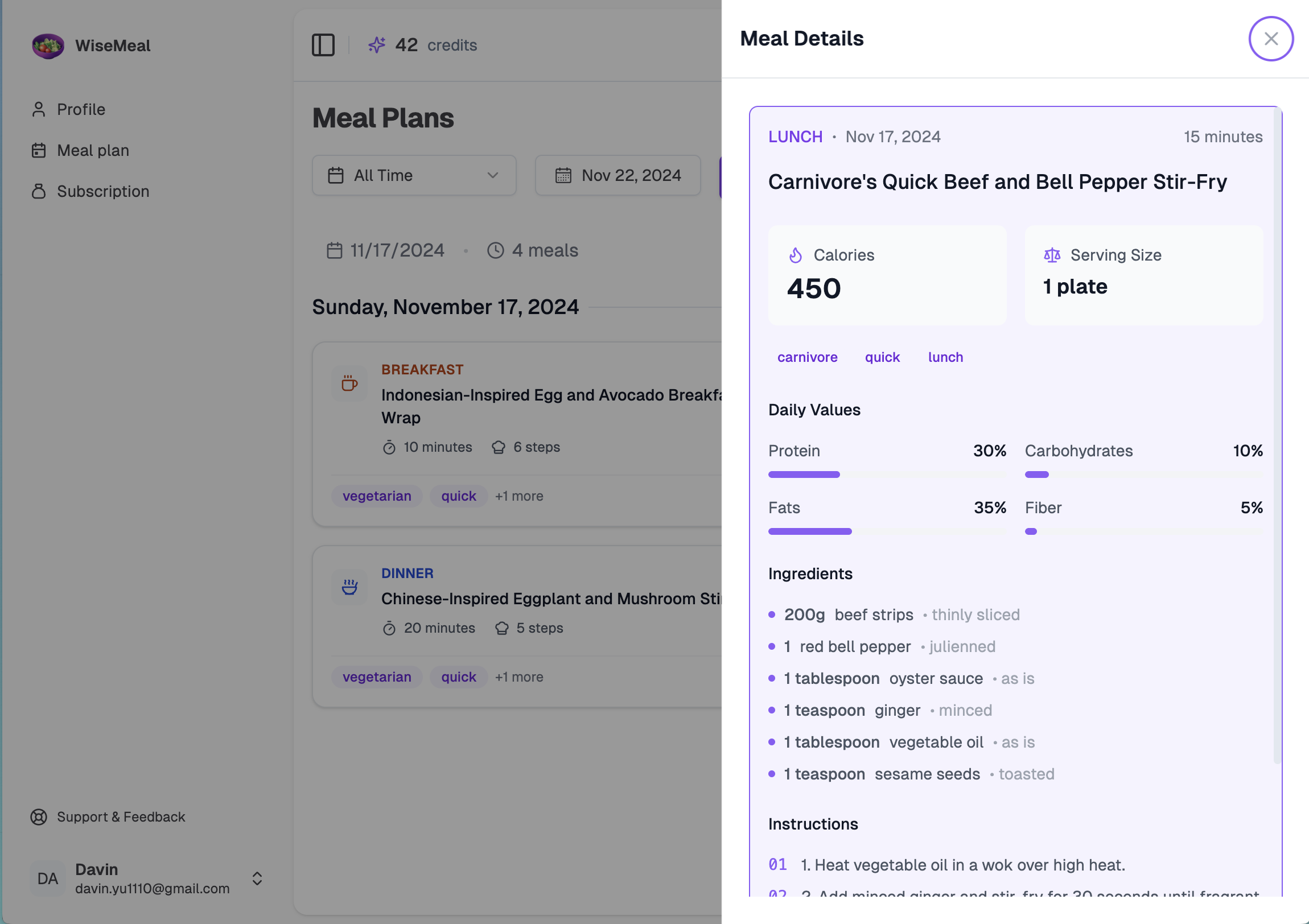Viewport: 1309px width, 924px height.
Task: Open the Nov 22, 2024 date picker
Action: pos(618,176)
